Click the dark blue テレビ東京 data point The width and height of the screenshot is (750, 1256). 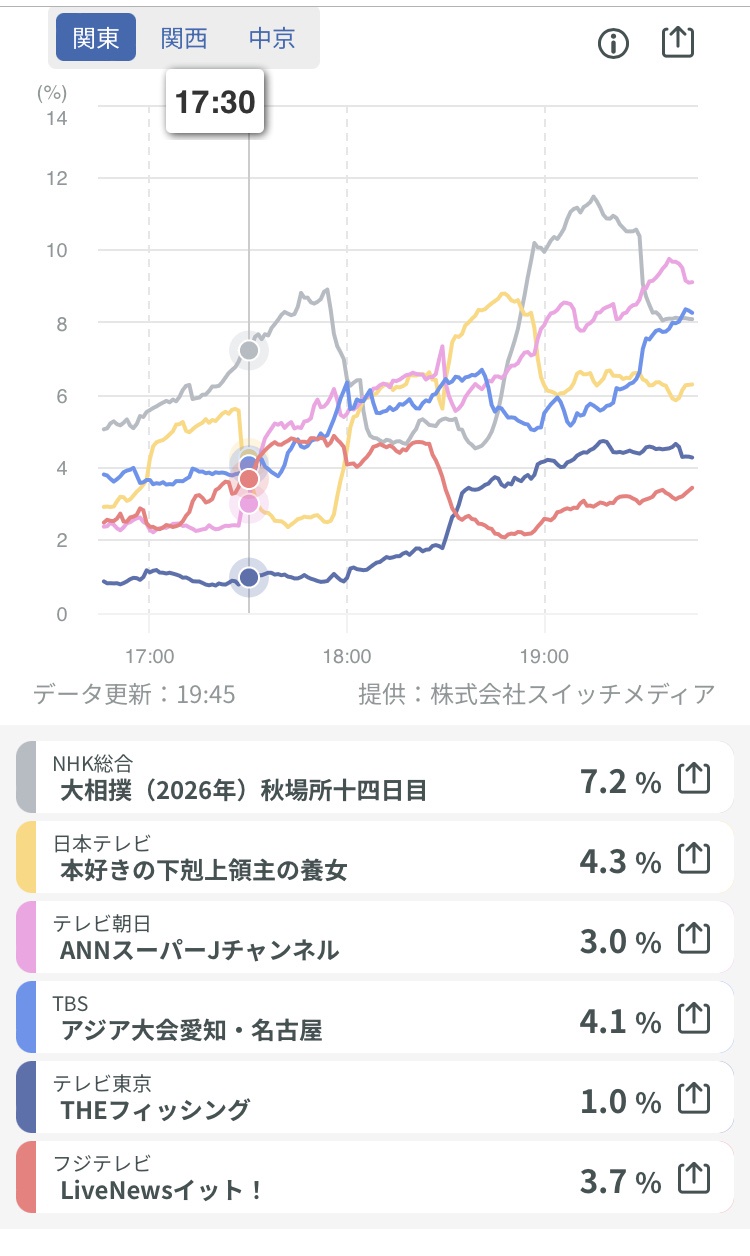[x=249, y=577]
